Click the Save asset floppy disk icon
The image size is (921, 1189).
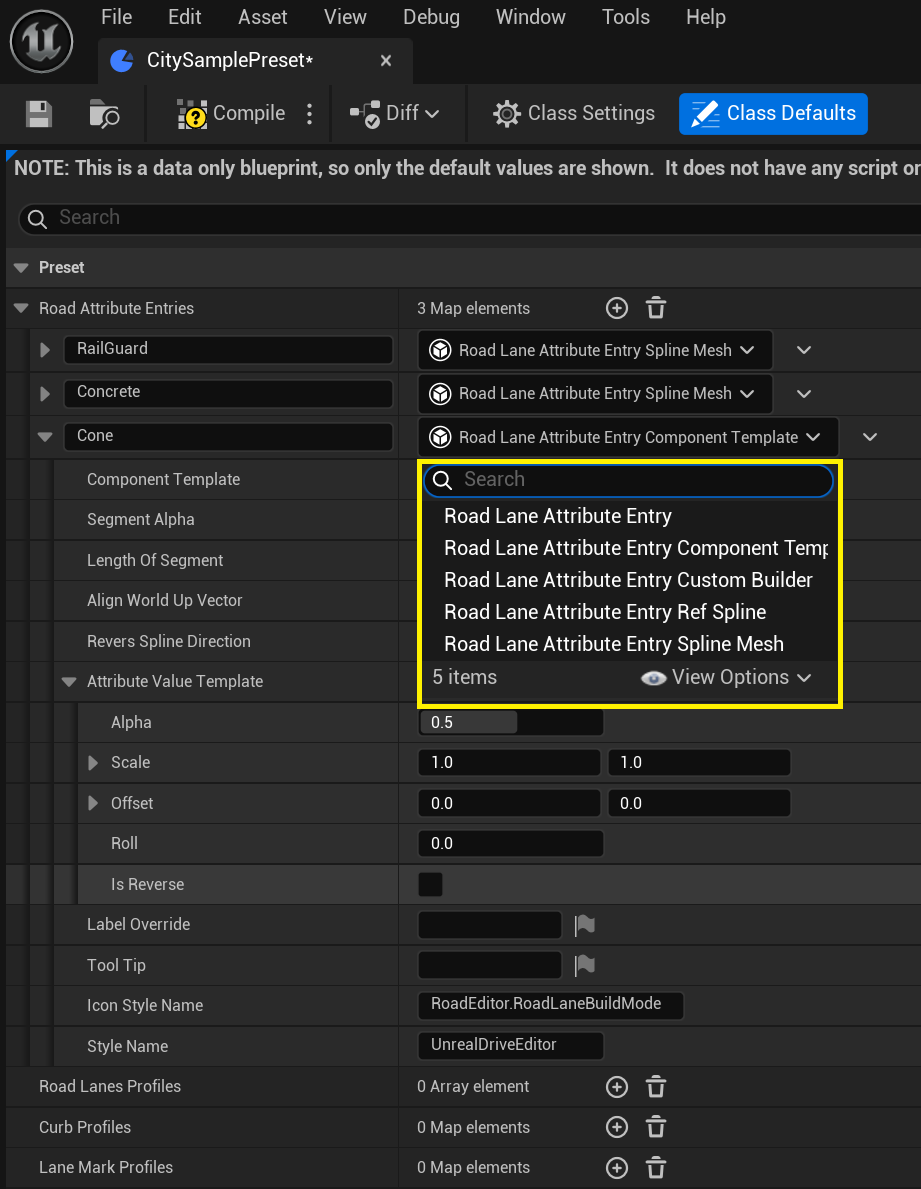[x=39, y=114]
